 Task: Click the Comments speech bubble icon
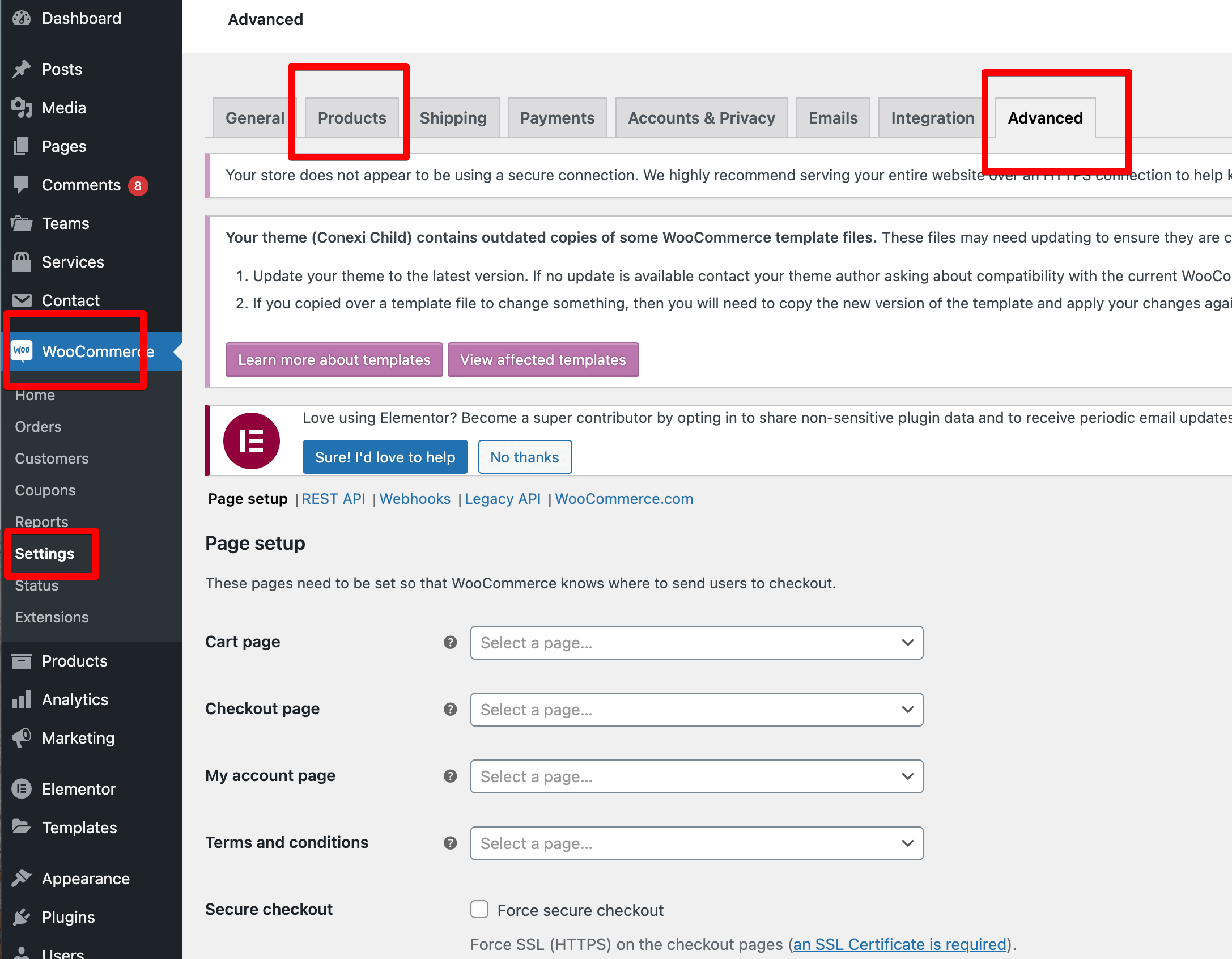pyautogui.click(x=22, y=185)
